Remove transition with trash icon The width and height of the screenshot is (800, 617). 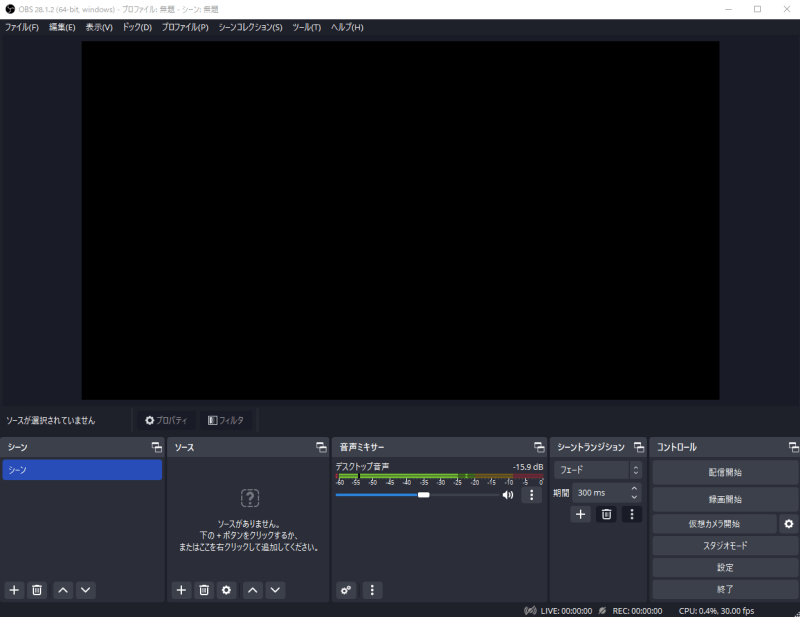606,514
